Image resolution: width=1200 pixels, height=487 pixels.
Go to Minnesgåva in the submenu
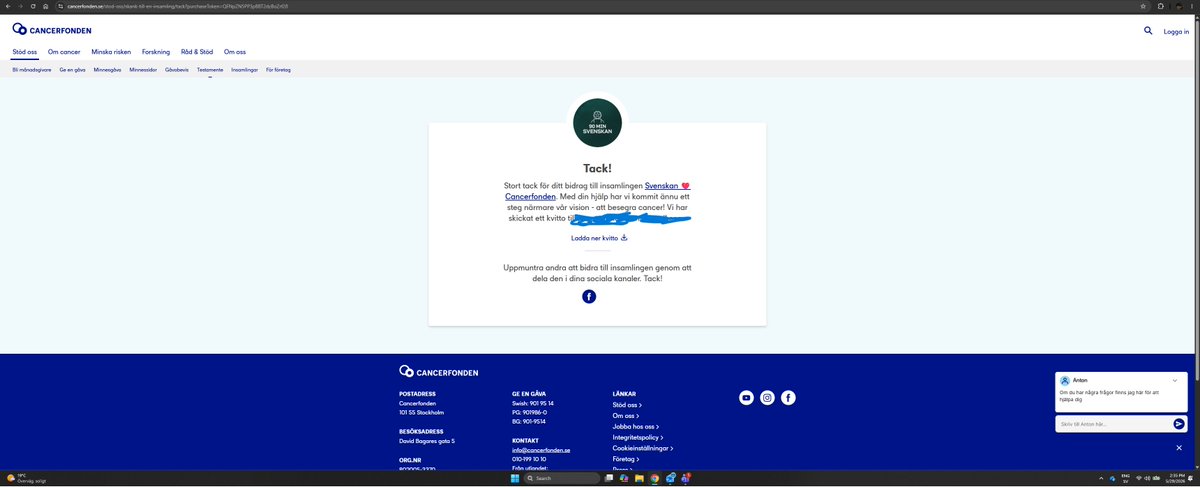(107, 70)
